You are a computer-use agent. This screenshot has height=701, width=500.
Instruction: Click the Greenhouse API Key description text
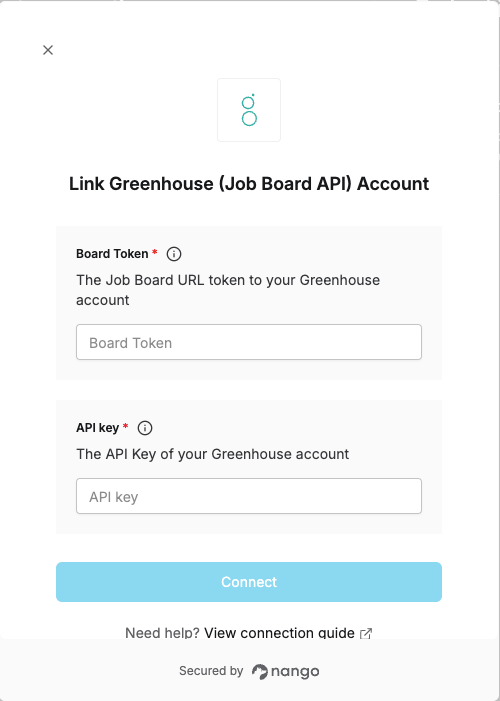pyautogui.click(x=212, y=454)
